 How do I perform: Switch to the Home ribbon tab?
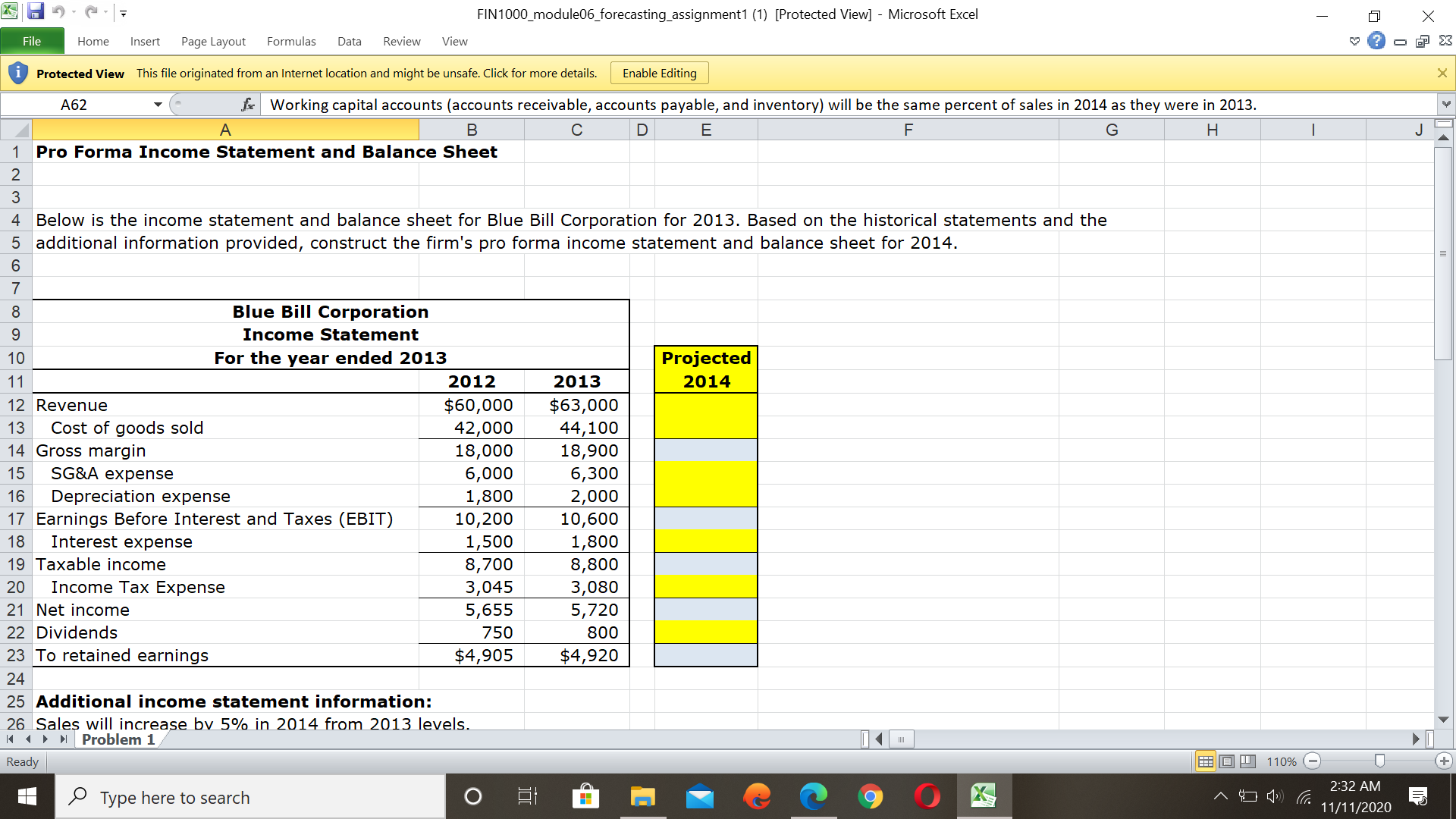click(x=93, y=41)
